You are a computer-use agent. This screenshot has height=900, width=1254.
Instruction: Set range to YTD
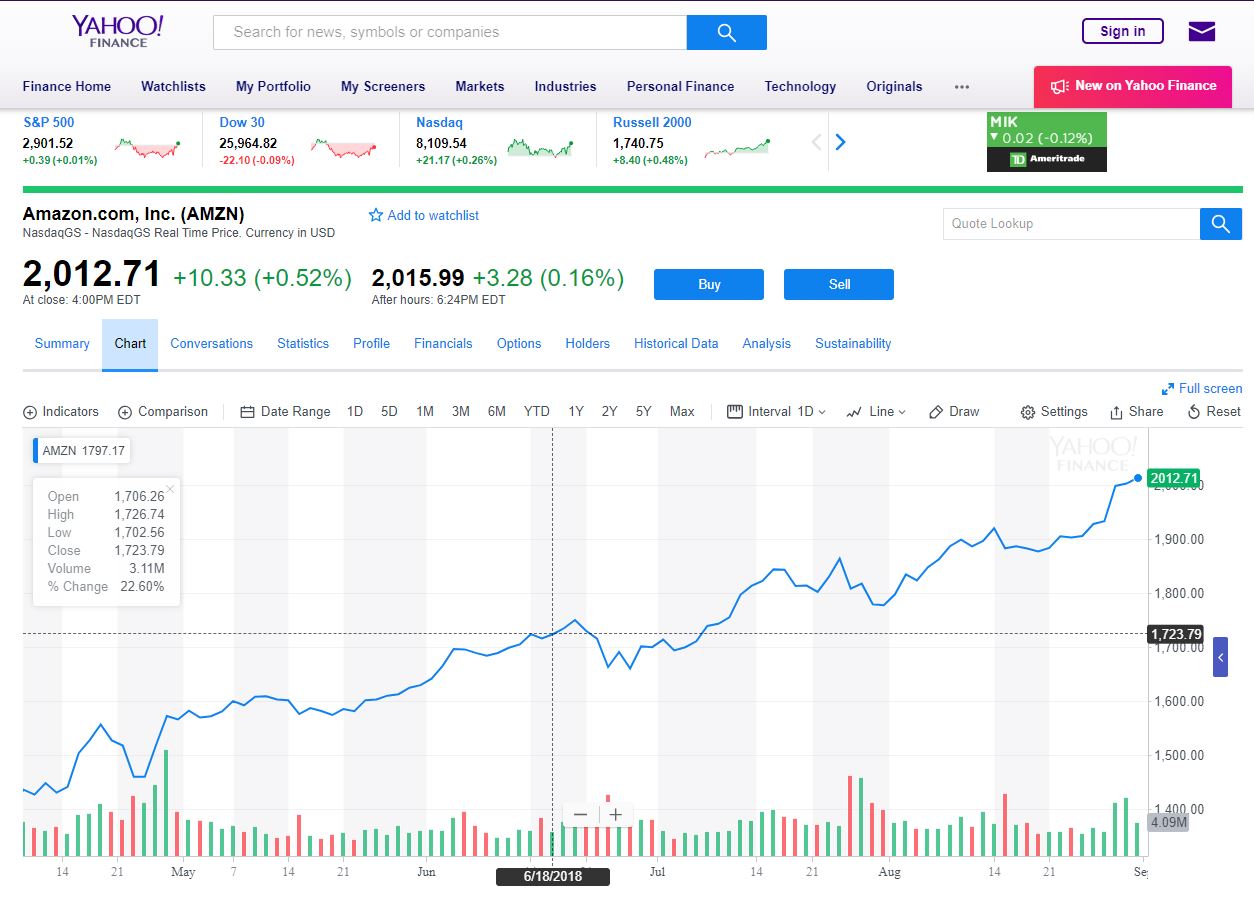click(537, 412)
